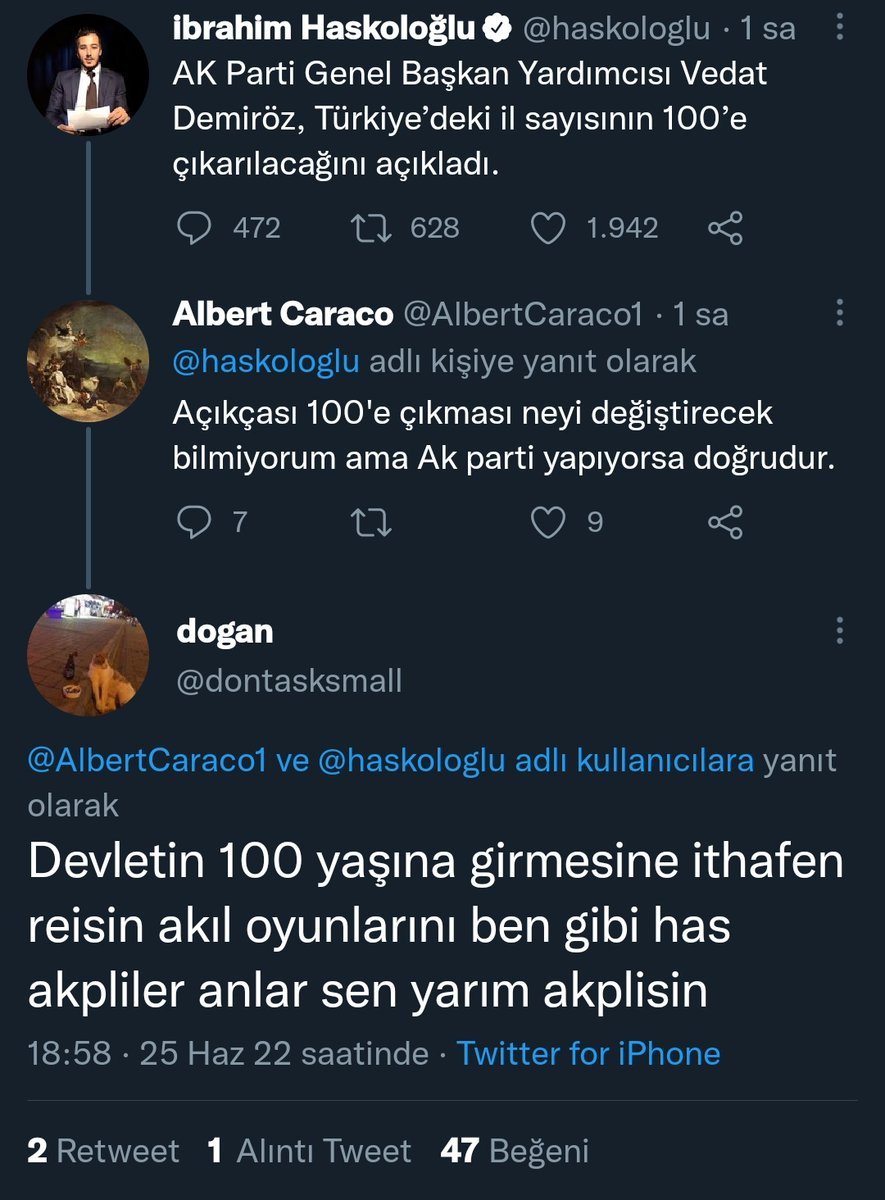Screen dimensions: 885x1200
Task: Open İbrahim Haskoloğlu's profile picture
Action: pyautogui.click(x=87, y=74)
